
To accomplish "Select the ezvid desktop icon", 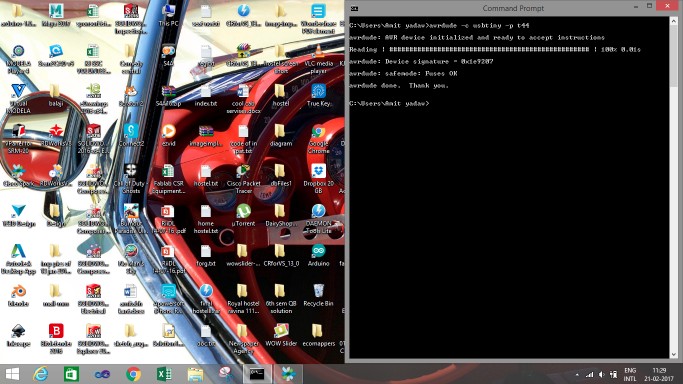I will click(168, 135).
